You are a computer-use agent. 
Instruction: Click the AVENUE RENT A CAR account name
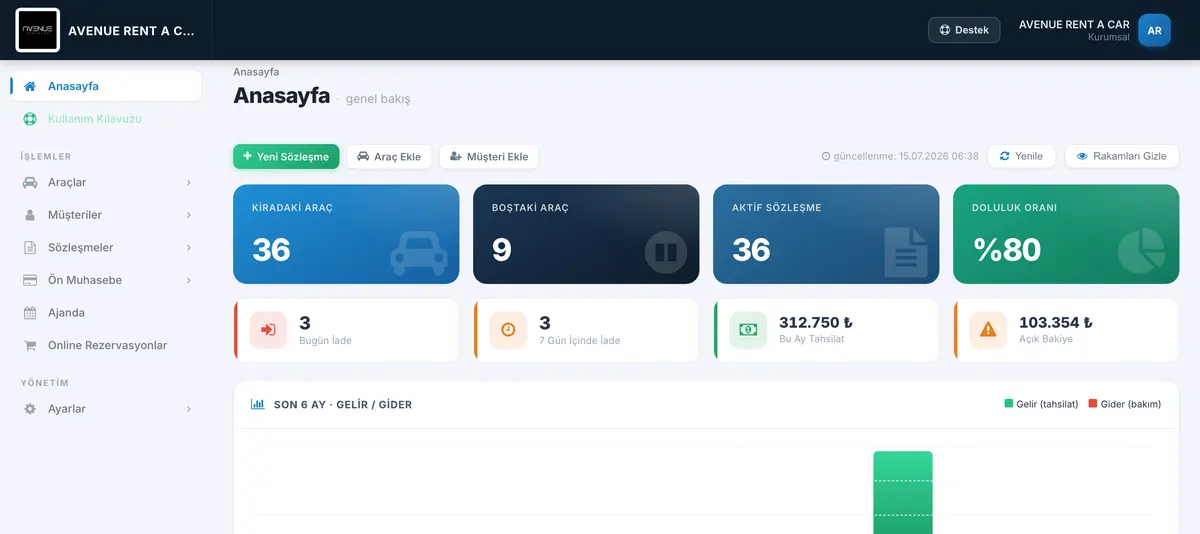pyautogui.click(x=1074, y=24)
